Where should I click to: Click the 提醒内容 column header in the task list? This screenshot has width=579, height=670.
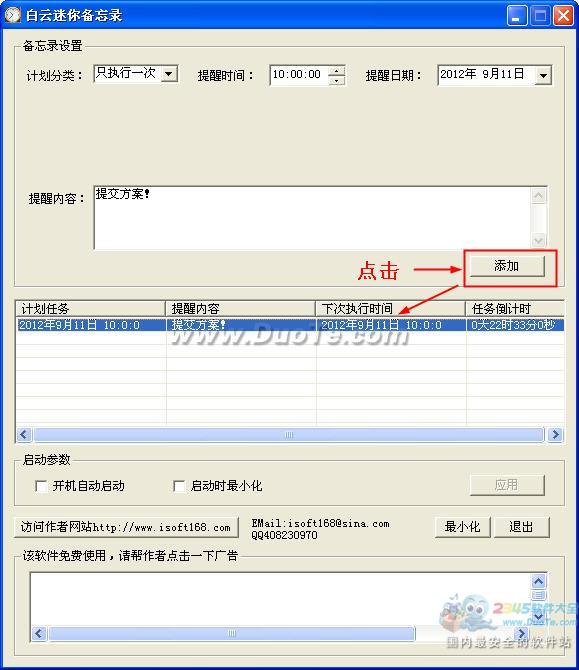coord(241,309)
